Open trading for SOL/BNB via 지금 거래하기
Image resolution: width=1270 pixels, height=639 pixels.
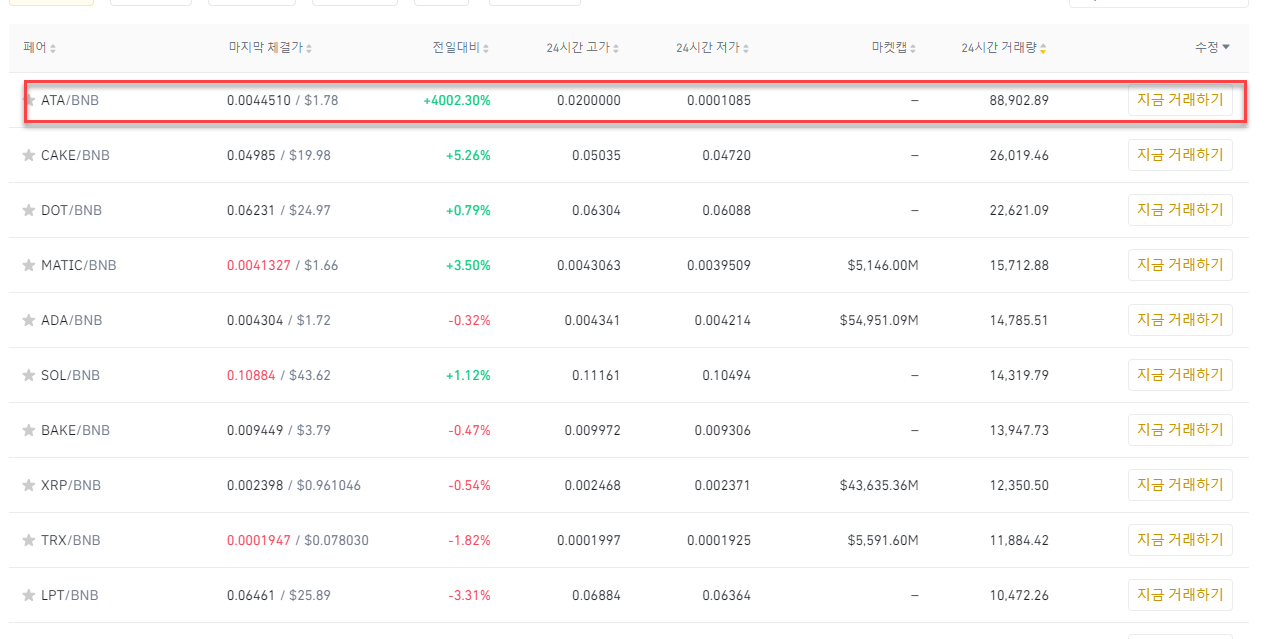1180,375
